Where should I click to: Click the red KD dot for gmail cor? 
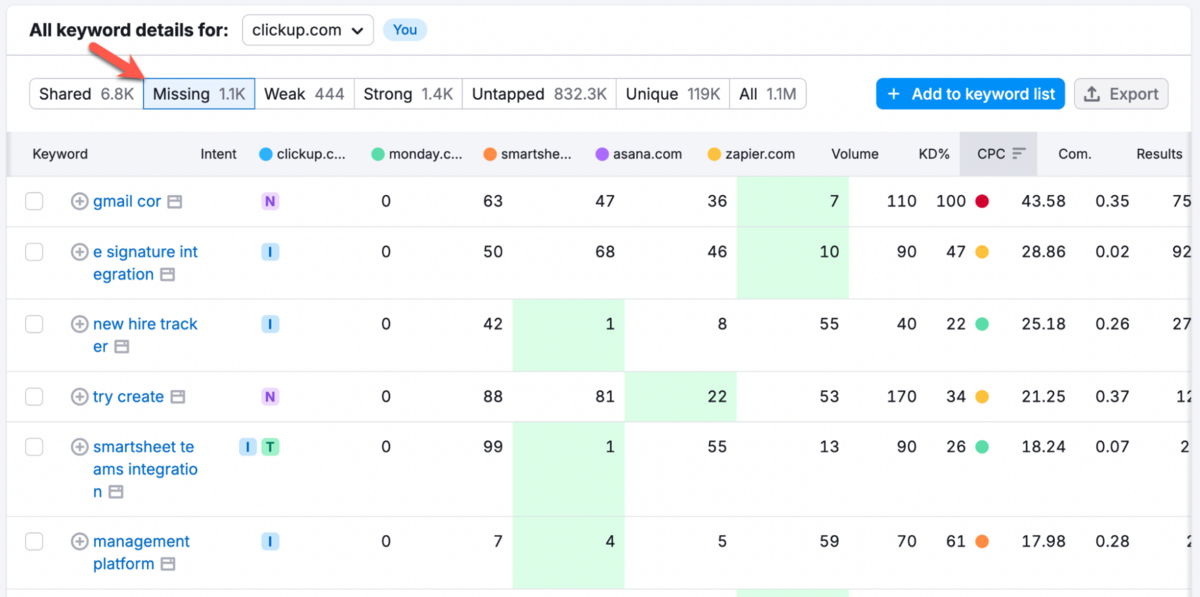[x=982, y=201]
